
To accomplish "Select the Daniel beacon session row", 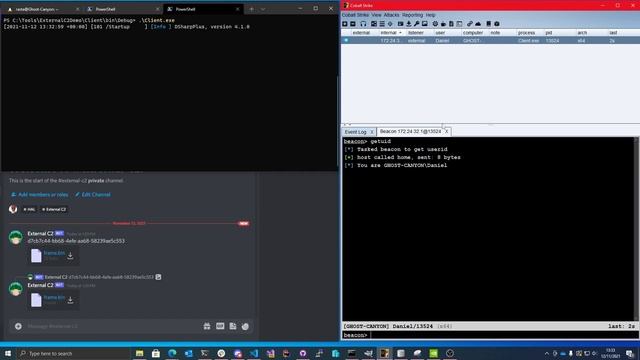I will 490,41.
